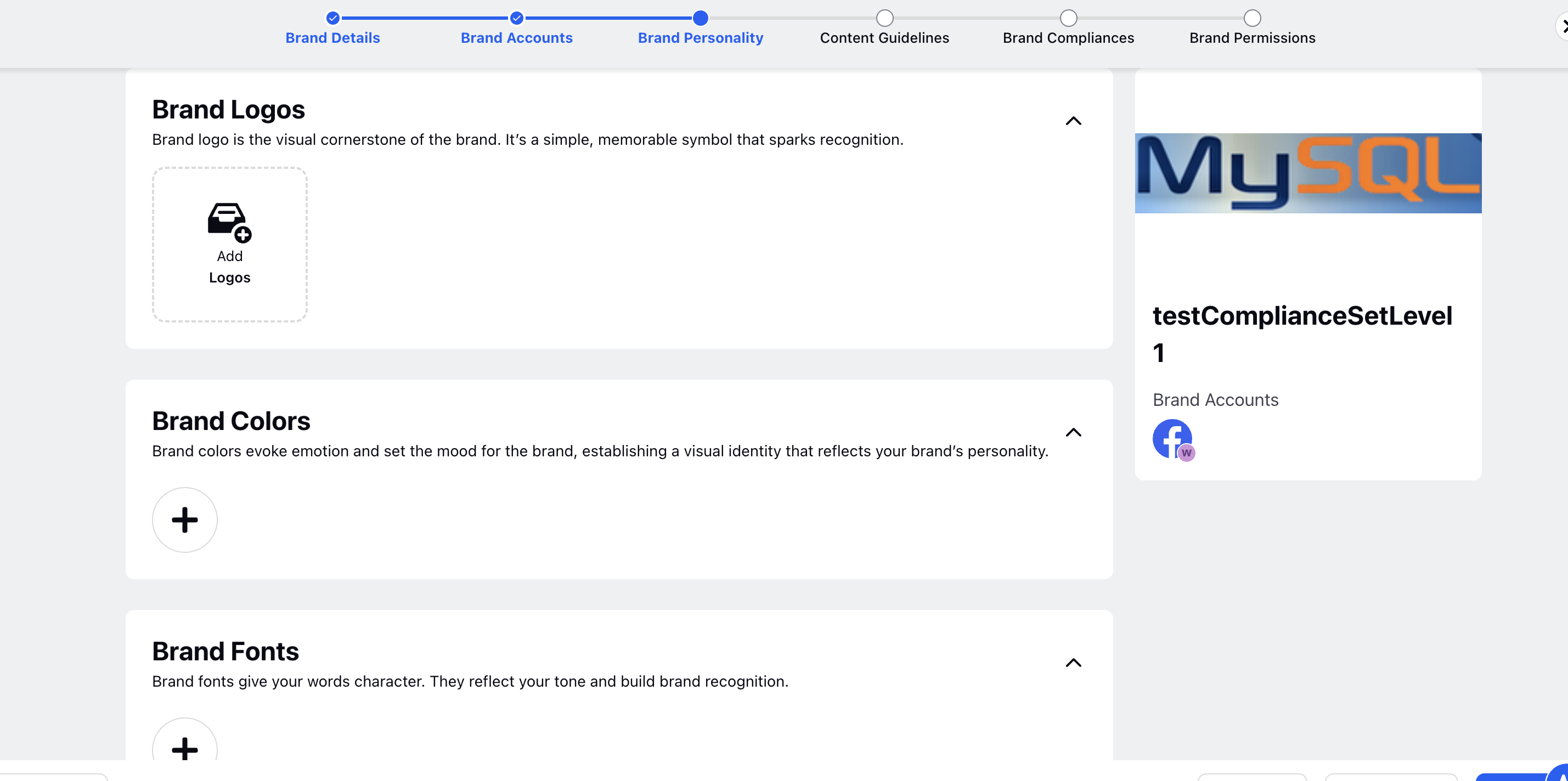This screenshot has height=781, width=1568.
Task: Click the Content Guidelines step circle
Action: point(884,18)
